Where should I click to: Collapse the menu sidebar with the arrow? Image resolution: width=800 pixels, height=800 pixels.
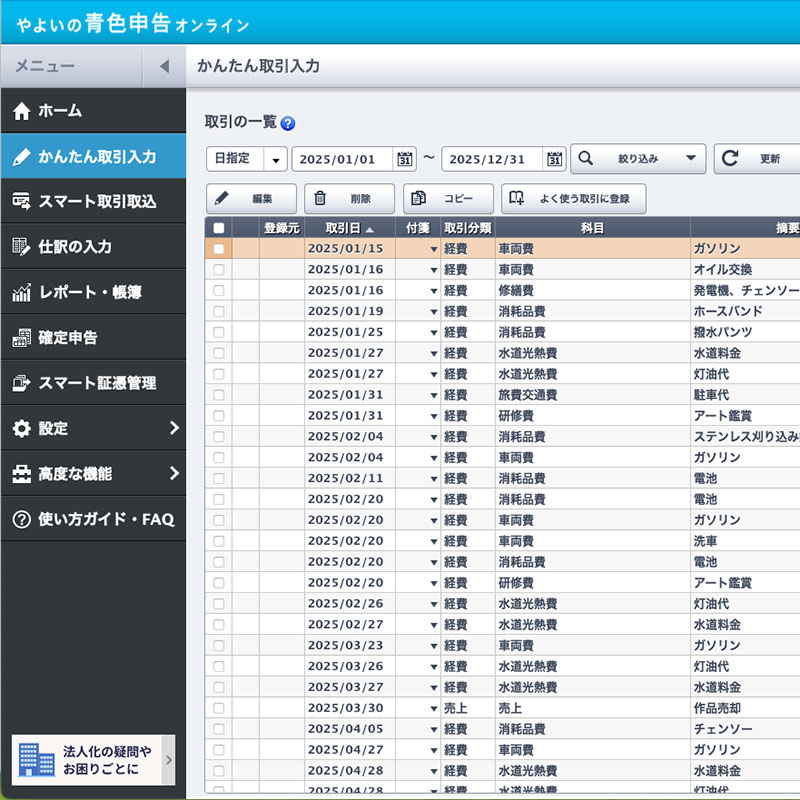pyautogui.click(x=164, y=67)
